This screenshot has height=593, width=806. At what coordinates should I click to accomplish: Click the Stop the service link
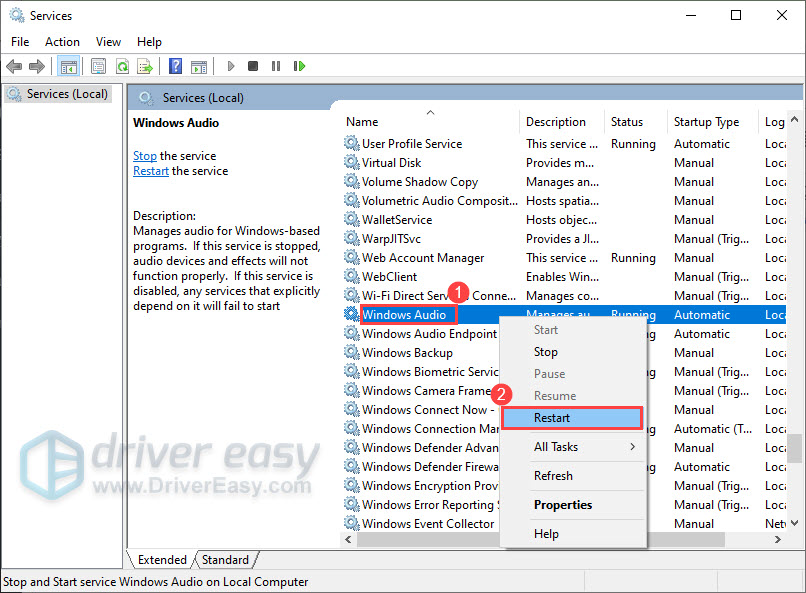click(145, 156)
